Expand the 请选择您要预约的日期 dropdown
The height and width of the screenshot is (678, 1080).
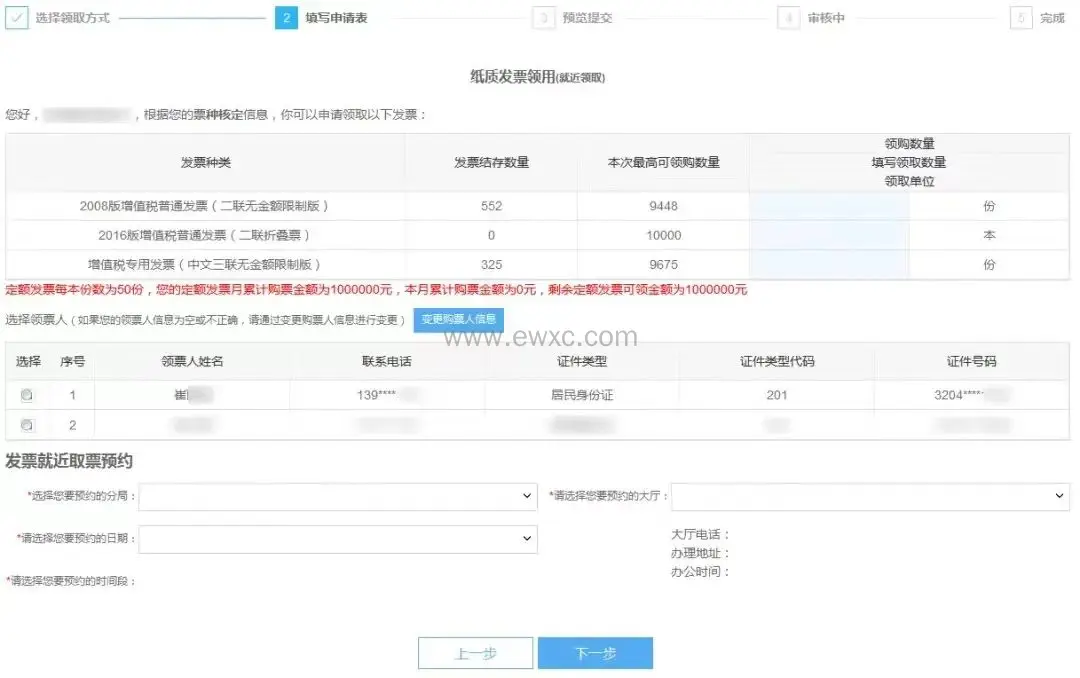click(x=340, y=539)
